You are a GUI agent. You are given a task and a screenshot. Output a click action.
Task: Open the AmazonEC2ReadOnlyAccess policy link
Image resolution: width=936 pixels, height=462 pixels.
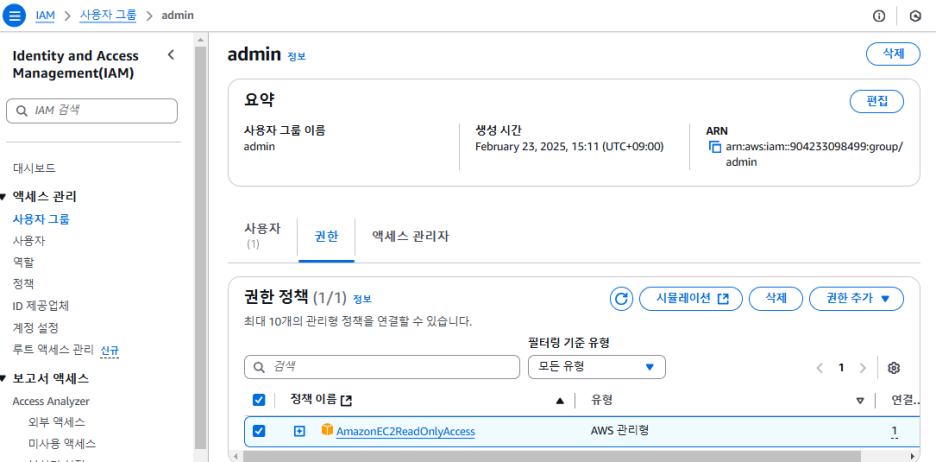tap(405, 431)
